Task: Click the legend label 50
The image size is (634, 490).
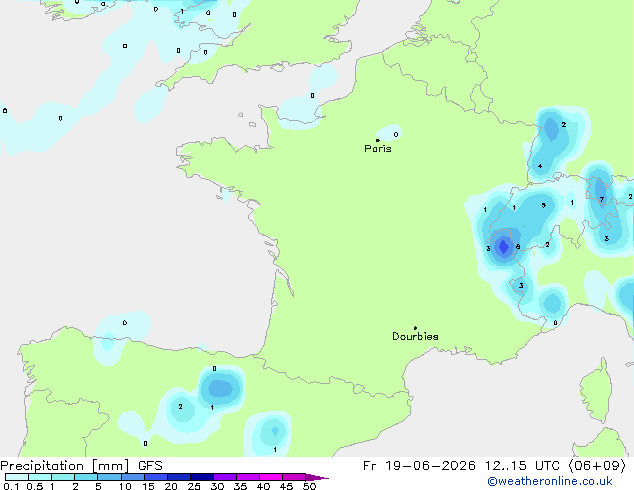Action: click(x=309, y=486)
